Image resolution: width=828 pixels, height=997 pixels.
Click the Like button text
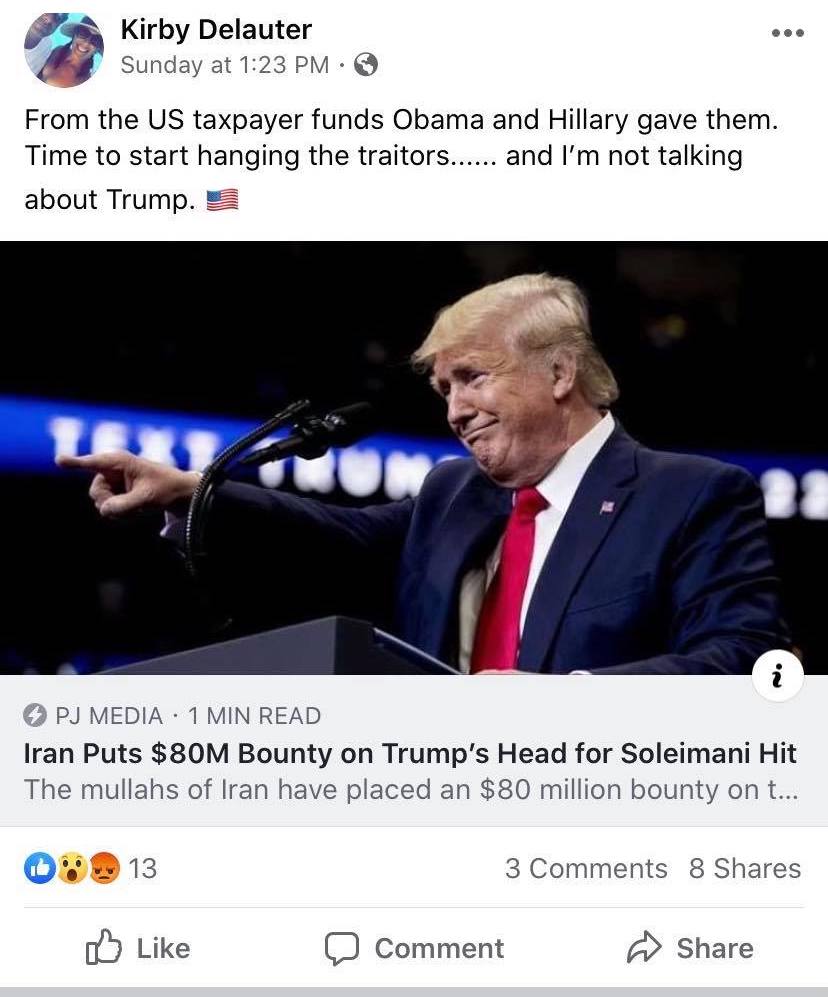click(163, 948)
